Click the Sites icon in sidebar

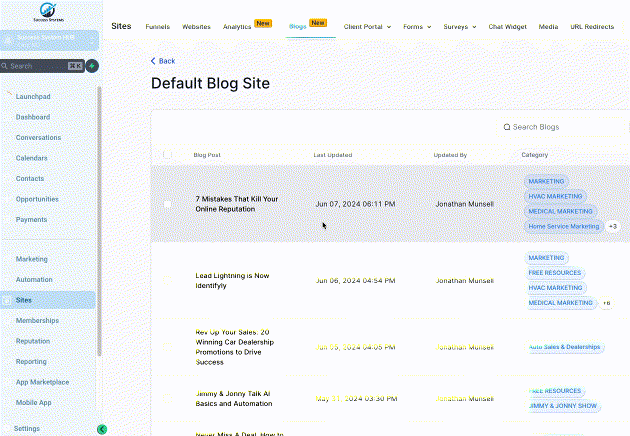coord(7,299)
